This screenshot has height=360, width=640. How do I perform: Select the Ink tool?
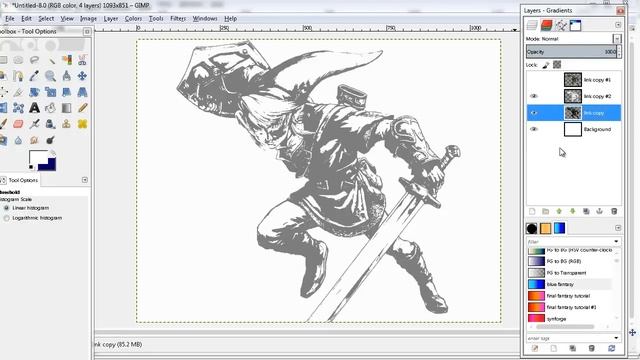tap(51, 124)
